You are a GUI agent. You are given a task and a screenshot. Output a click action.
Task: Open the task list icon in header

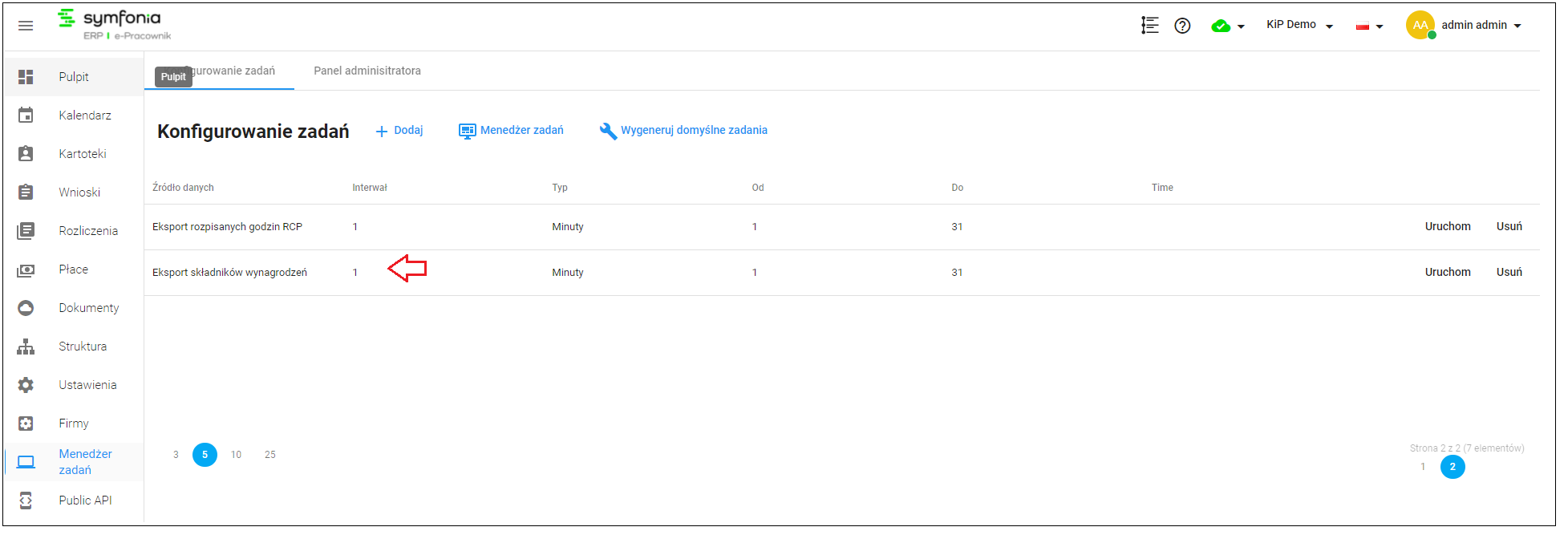(x=1150, y=26)
